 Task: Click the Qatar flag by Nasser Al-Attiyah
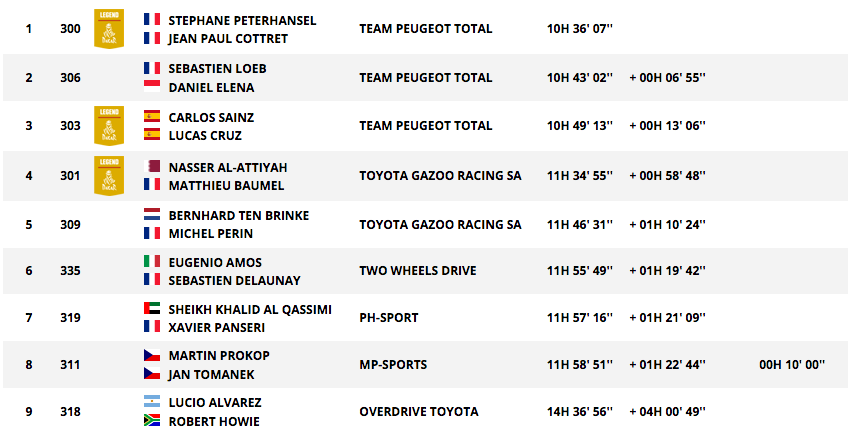(x=152, y=167)
